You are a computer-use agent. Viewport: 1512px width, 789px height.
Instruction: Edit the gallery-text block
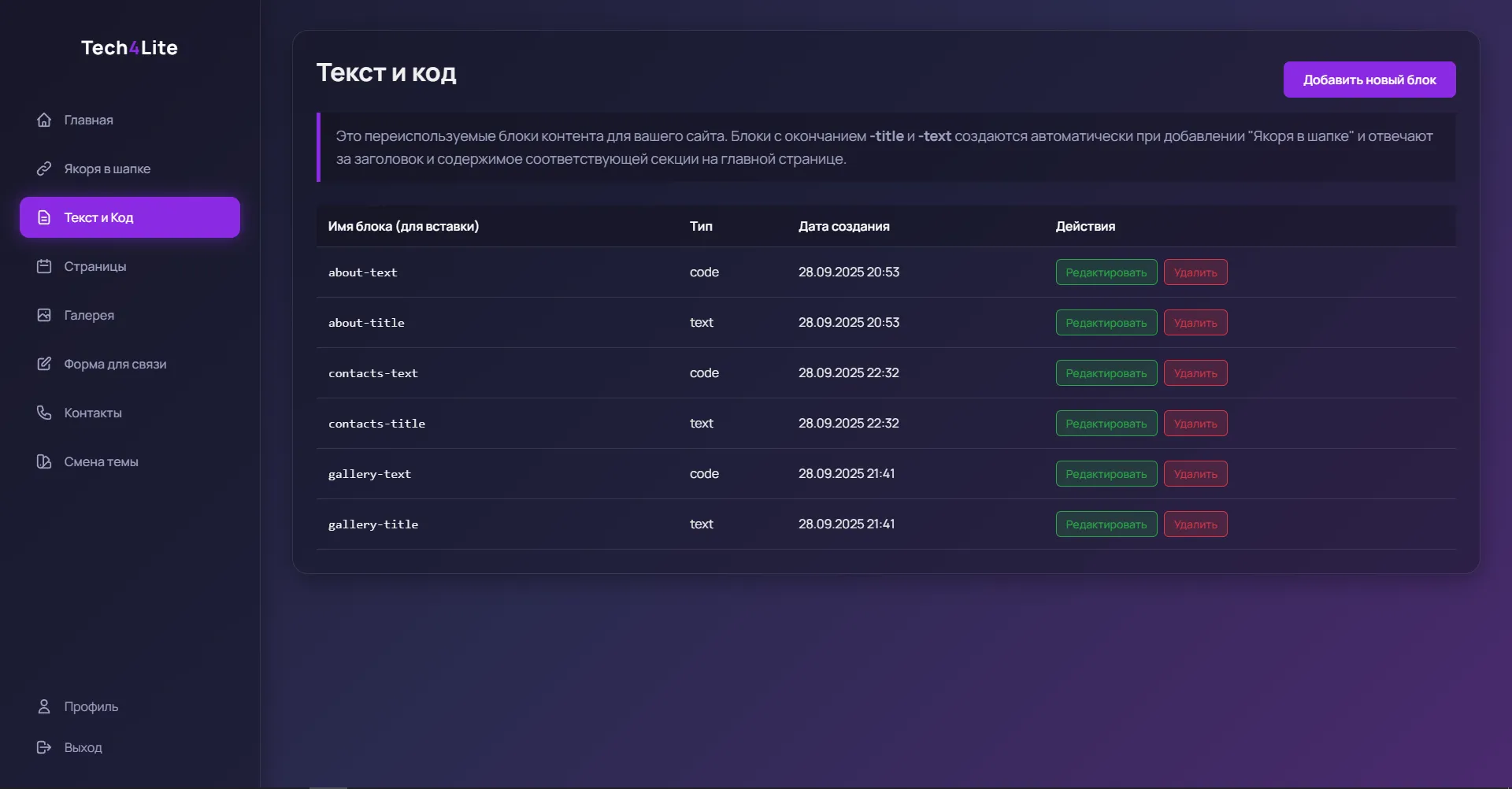click(x=1106, y=474)
